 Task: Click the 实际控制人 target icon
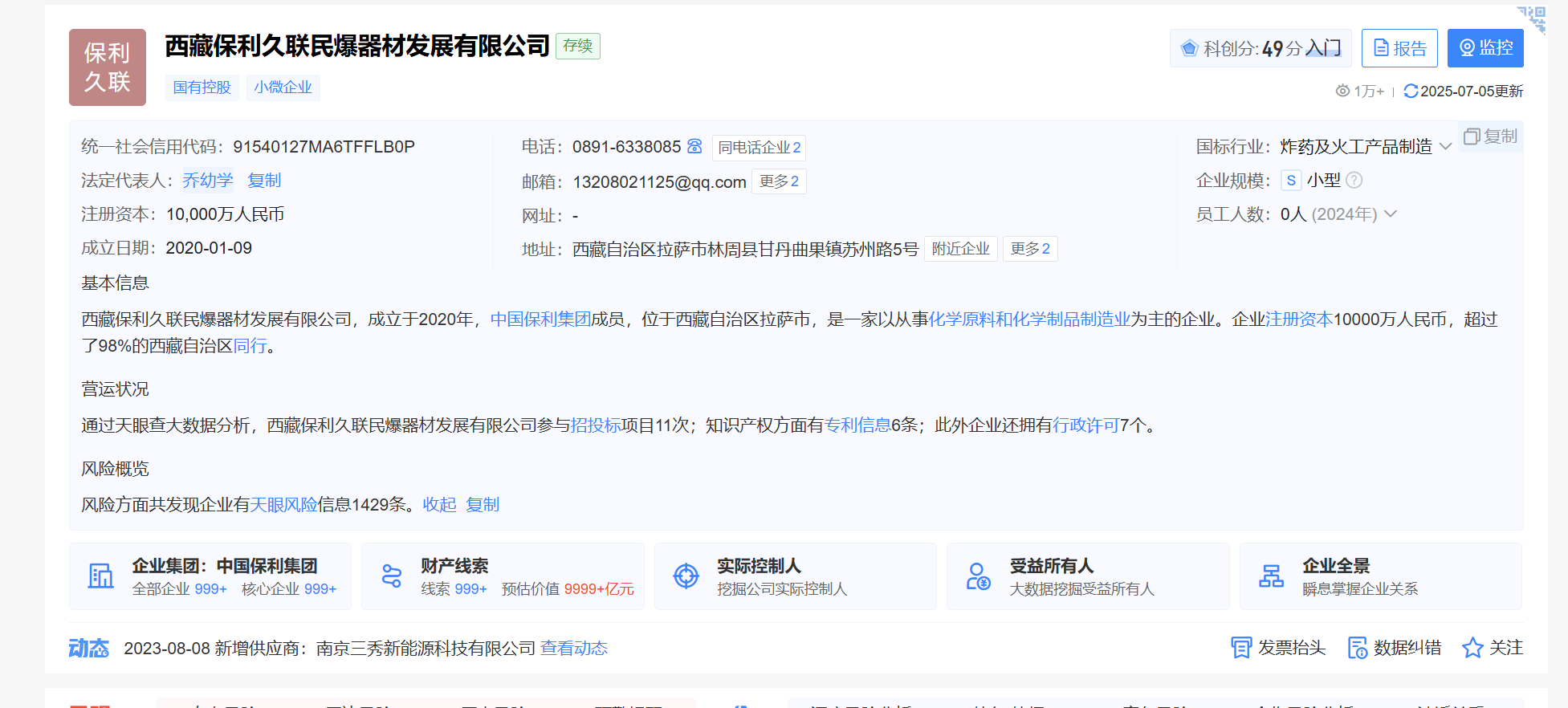[686, 576]
